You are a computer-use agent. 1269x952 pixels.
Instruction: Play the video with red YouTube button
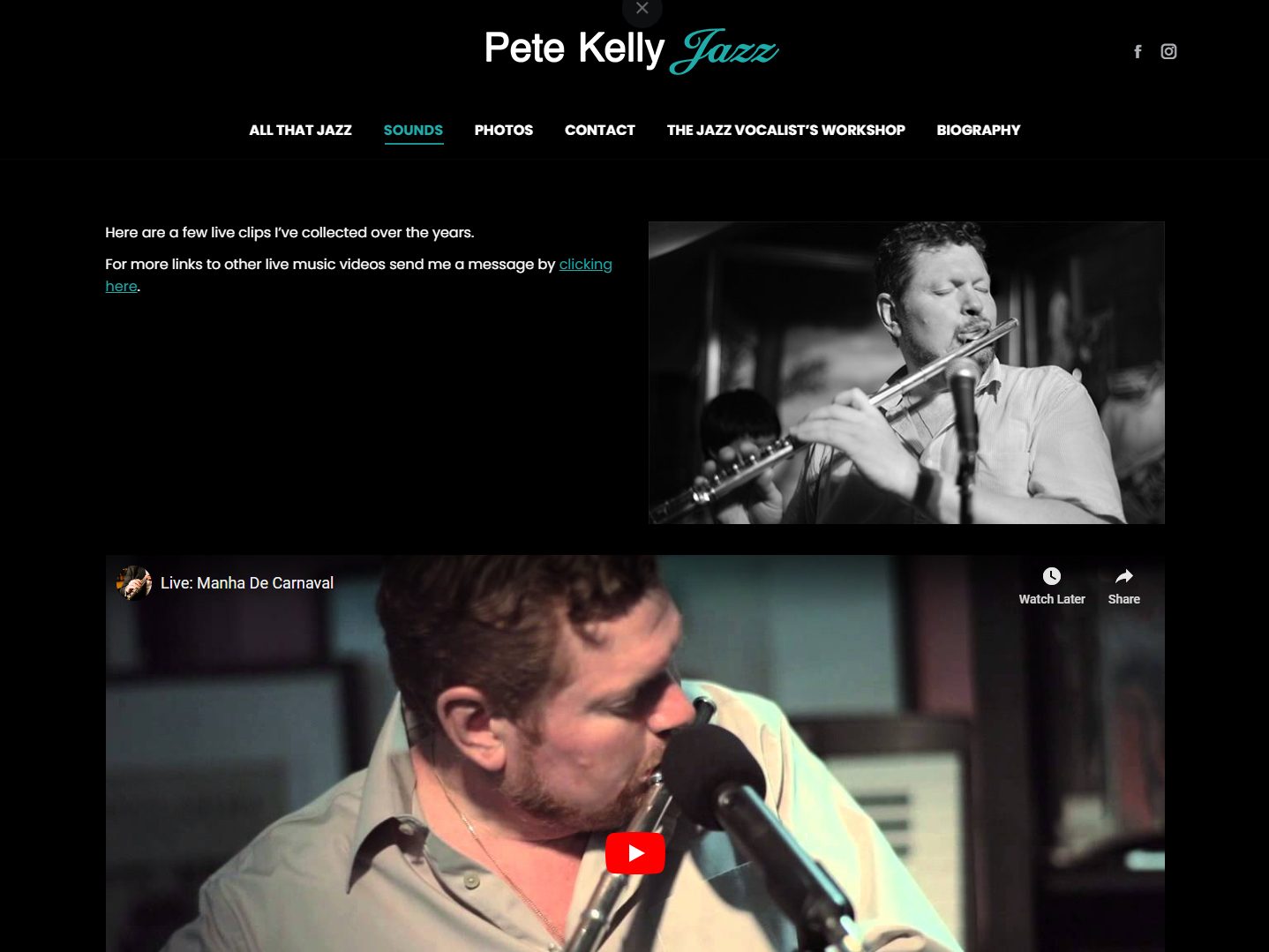(635, 853)
